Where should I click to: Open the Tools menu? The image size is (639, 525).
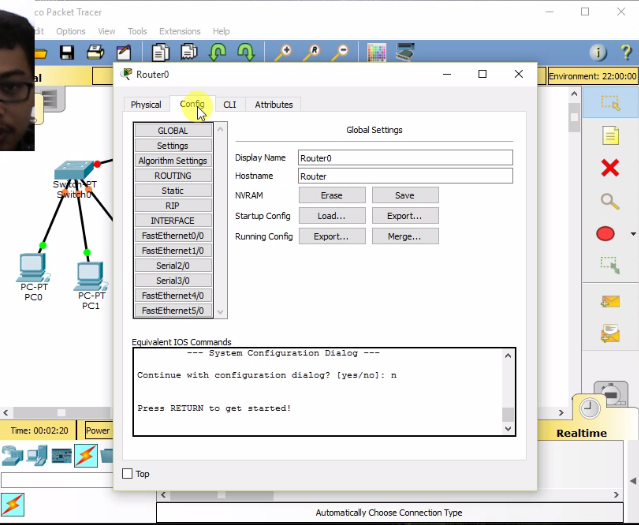(x=137, y=31)
